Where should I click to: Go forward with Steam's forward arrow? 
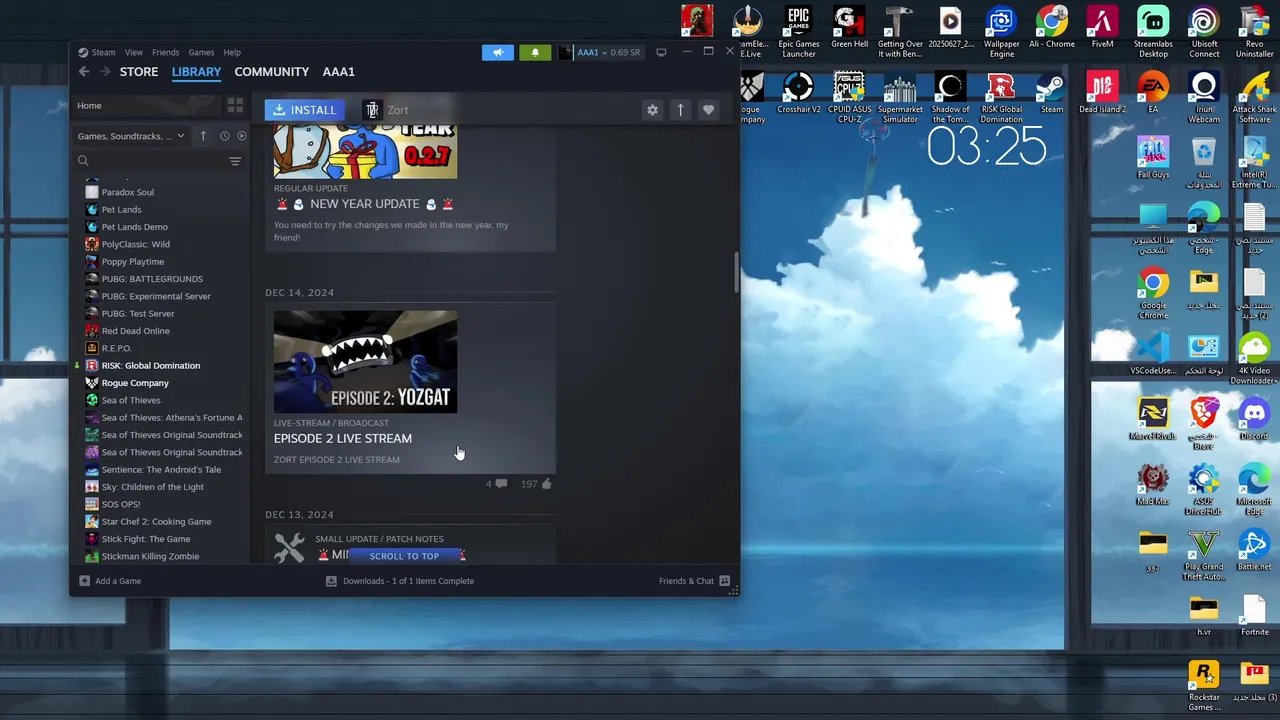pos(106,72)
